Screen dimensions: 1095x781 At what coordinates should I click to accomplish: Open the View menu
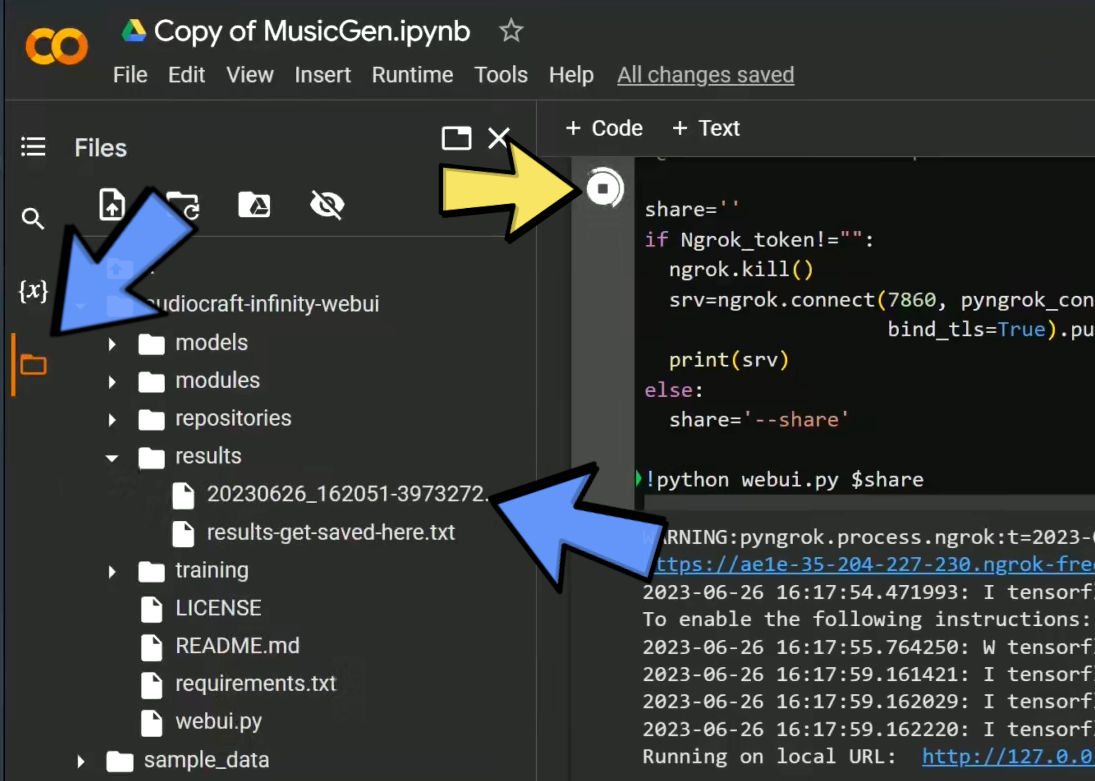(x=249, y=75)
